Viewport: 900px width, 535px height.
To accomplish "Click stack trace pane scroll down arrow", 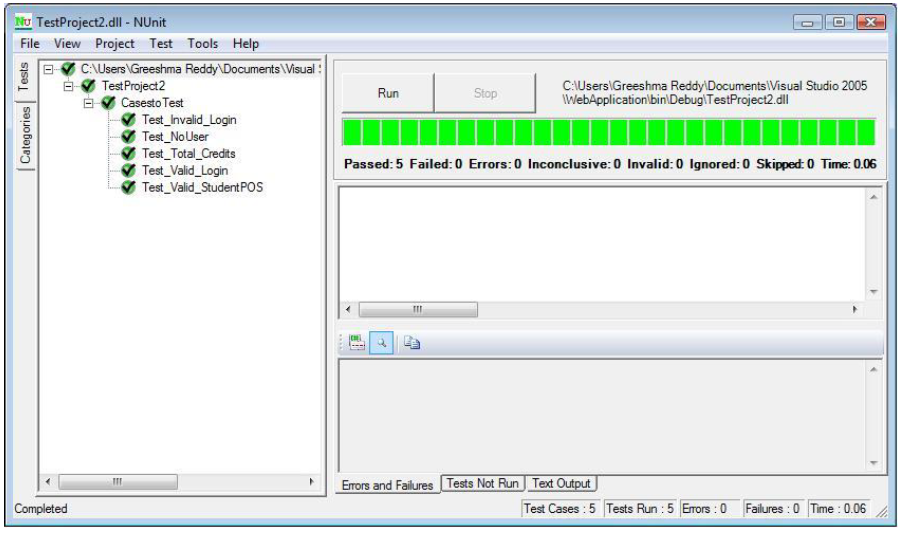I will (x=874, y=463).
